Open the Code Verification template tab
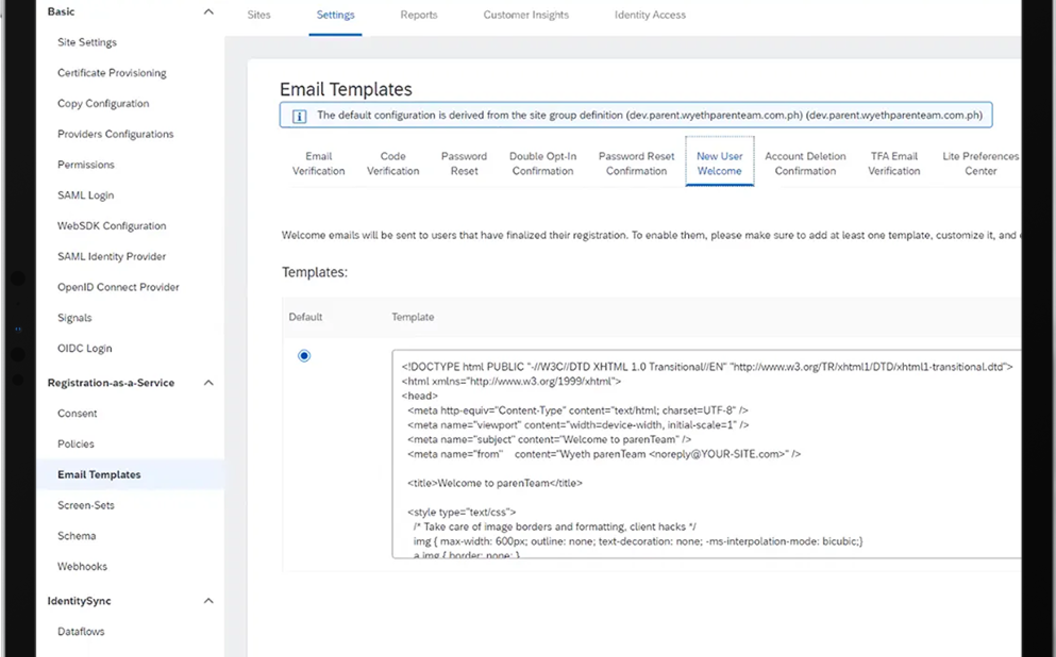The height and width of the screenshot is (657, 1056). click(392, 163)
